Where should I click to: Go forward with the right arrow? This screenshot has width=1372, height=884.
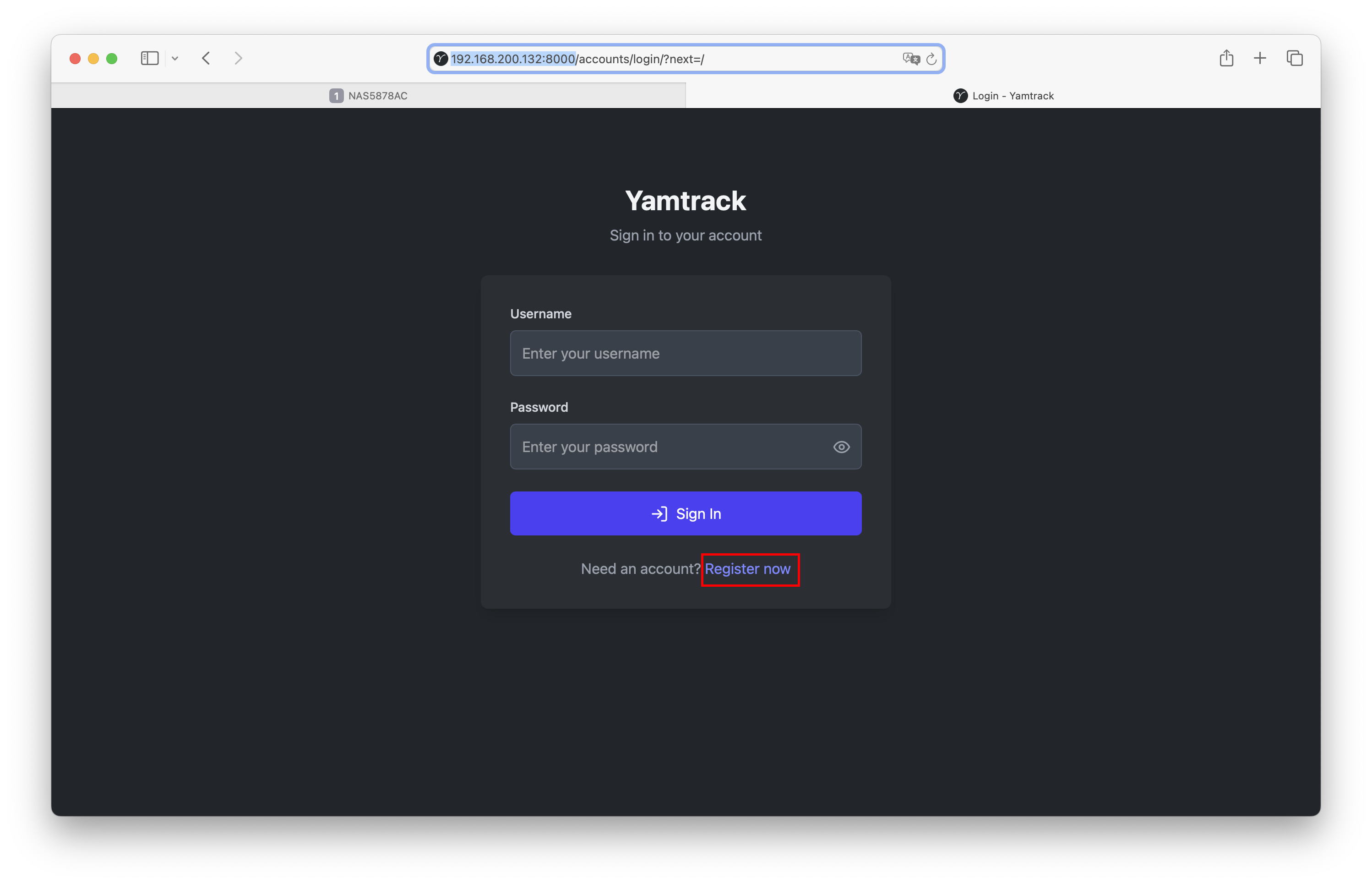click(x=238, y=58)
